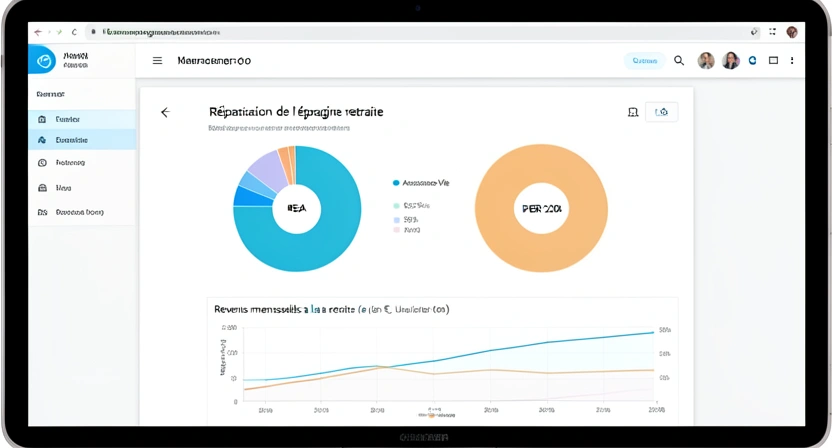Click the pink legend swatch at legend bottom

[x=396, y=230]
